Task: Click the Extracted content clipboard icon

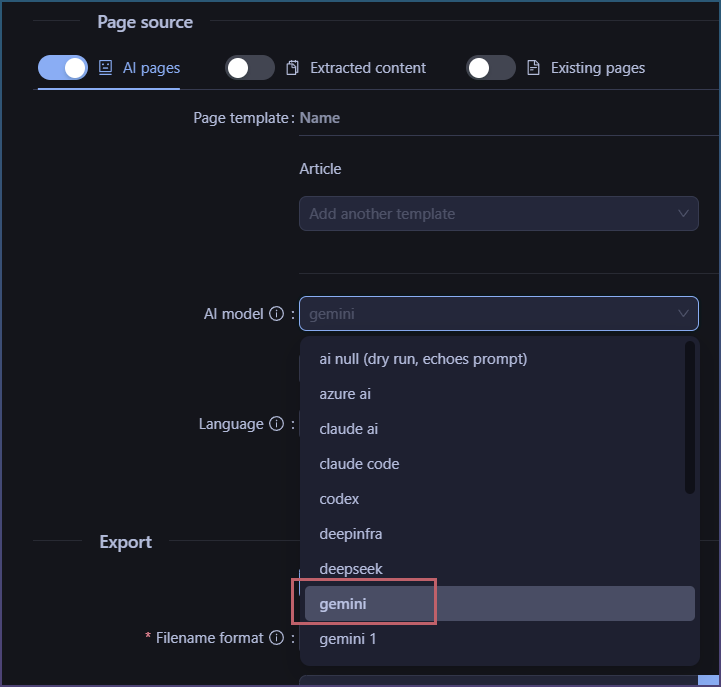Action: [292, 68]
